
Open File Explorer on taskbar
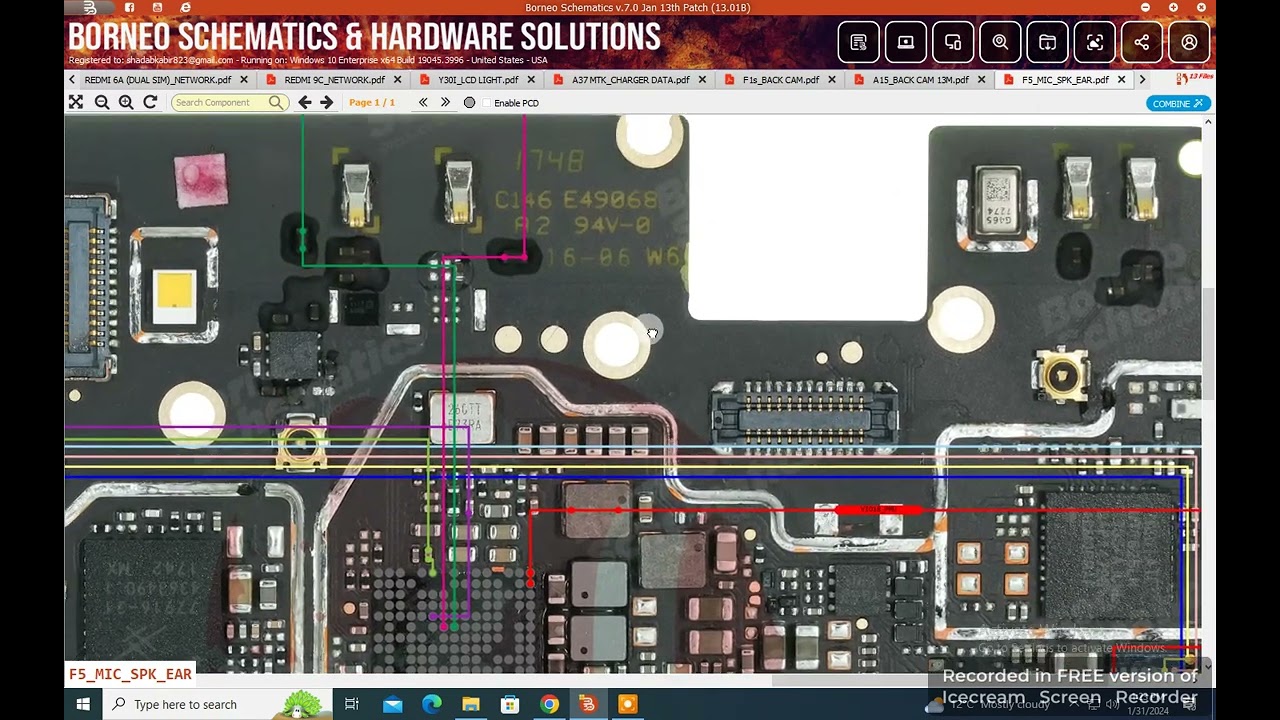point(470,704)
